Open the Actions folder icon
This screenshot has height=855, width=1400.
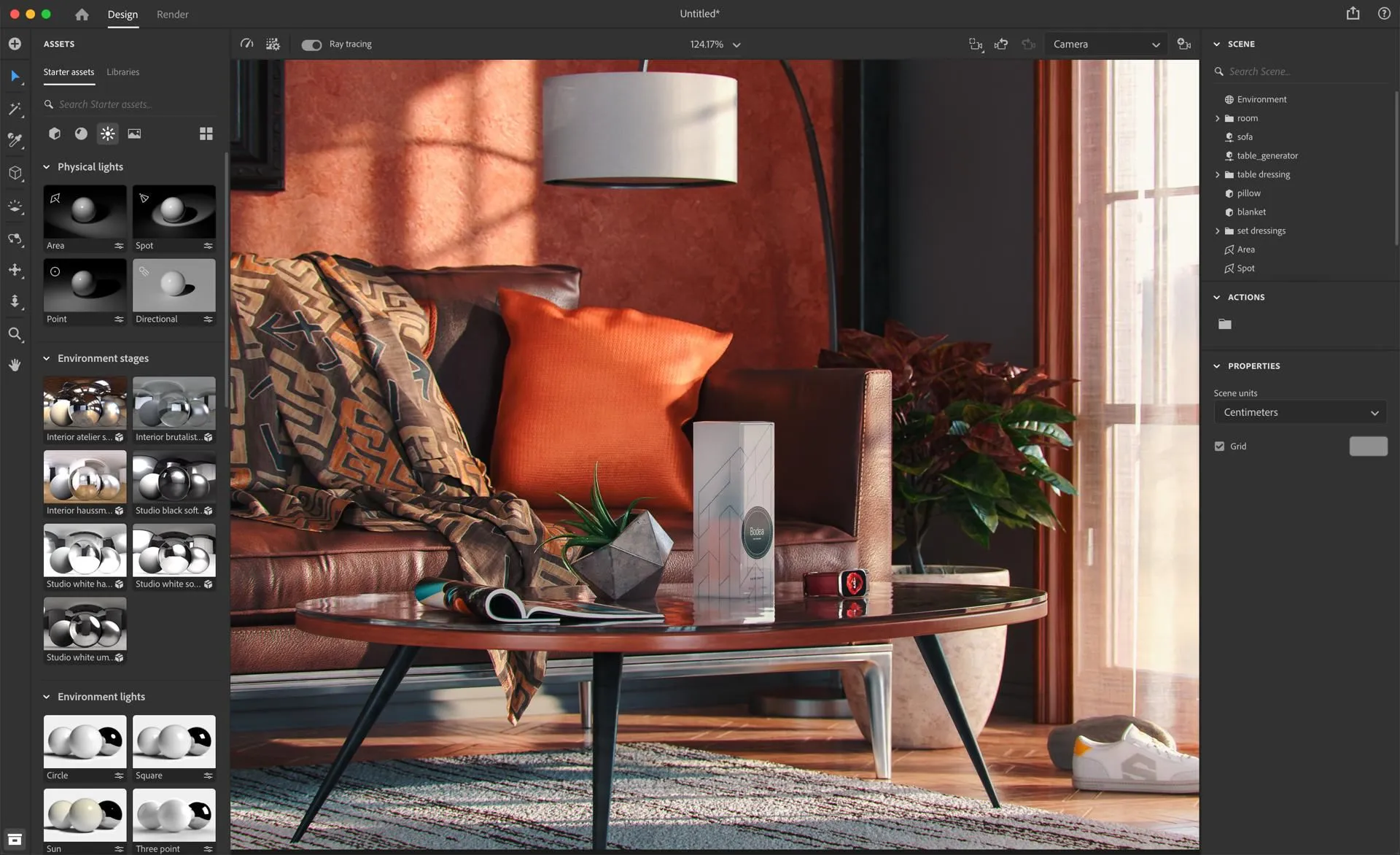coord(1224,324)
